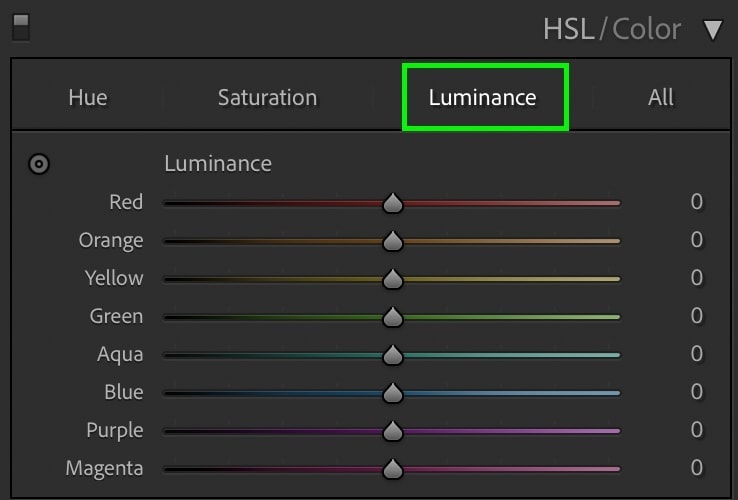Click the HSL header label
This screenshot has height=500, width=738.
pos(569,29)
